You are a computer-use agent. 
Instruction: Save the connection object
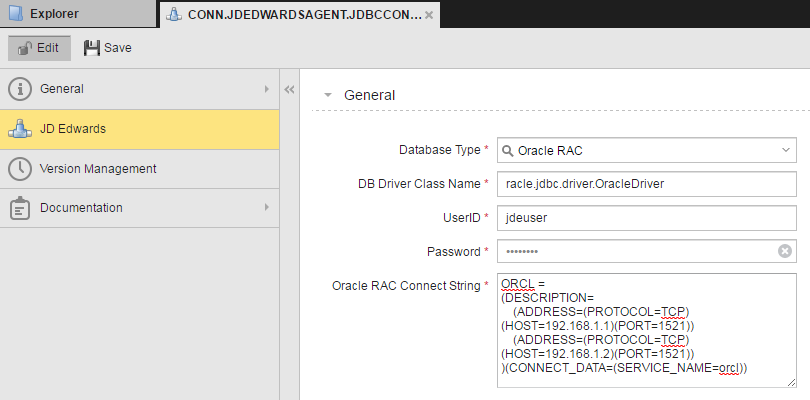pyautogui.click(x=107, y=48)
